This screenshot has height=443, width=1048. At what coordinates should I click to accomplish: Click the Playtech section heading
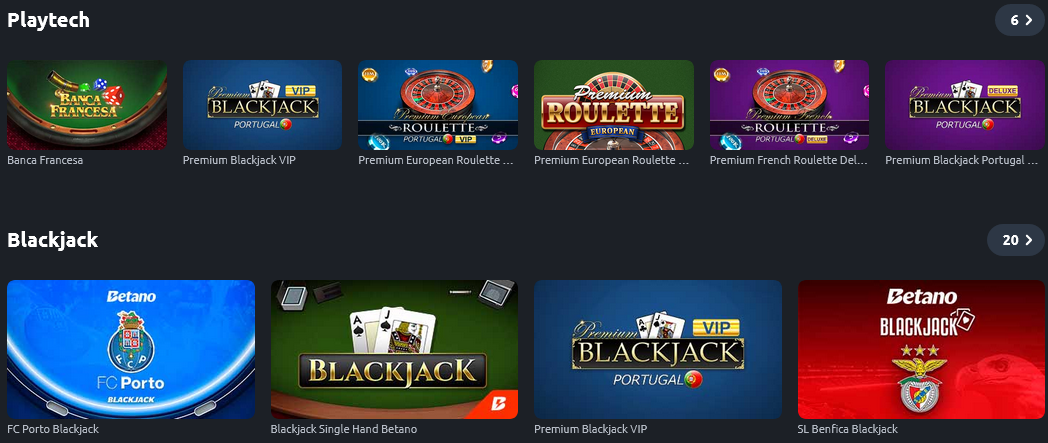[48, 20]
